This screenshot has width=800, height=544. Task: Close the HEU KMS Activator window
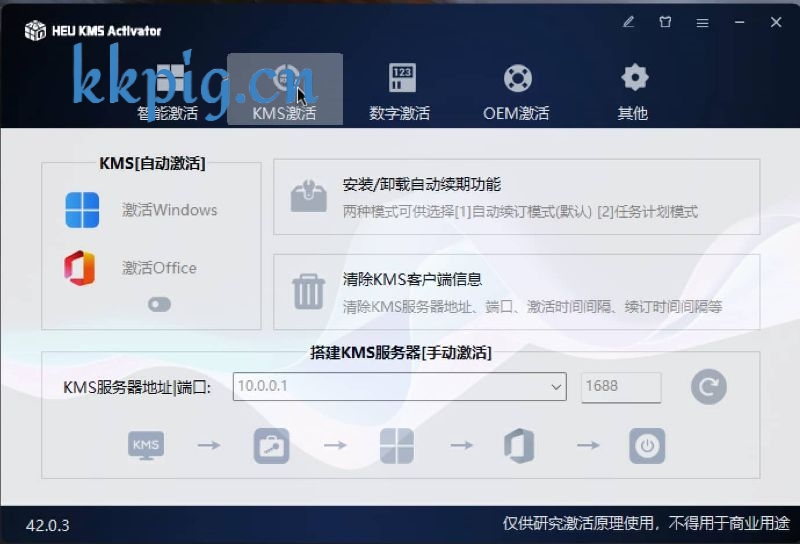point(776,22)
